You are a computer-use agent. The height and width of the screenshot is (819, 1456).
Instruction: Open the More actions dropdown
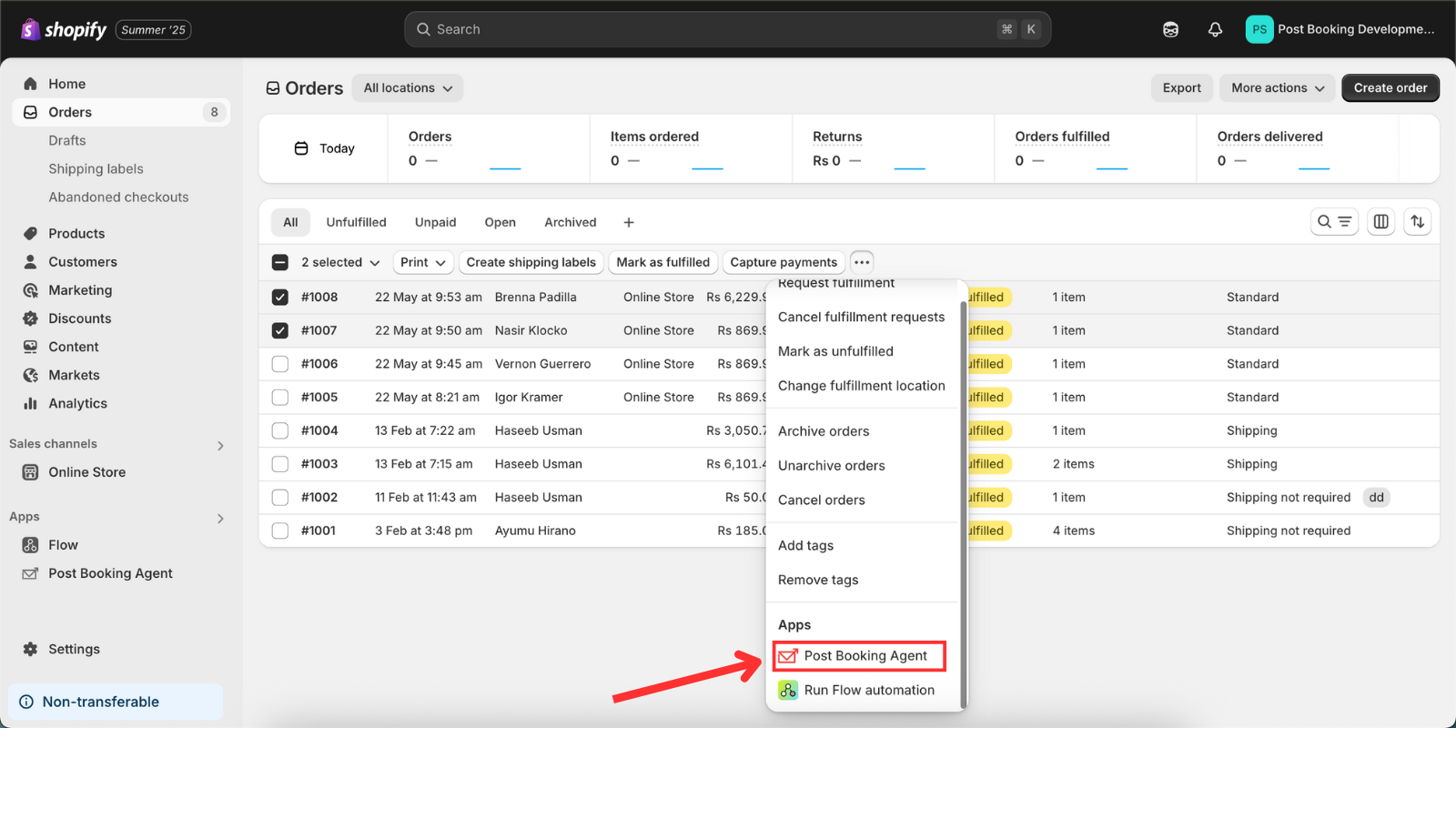(x=1278, y=88)
